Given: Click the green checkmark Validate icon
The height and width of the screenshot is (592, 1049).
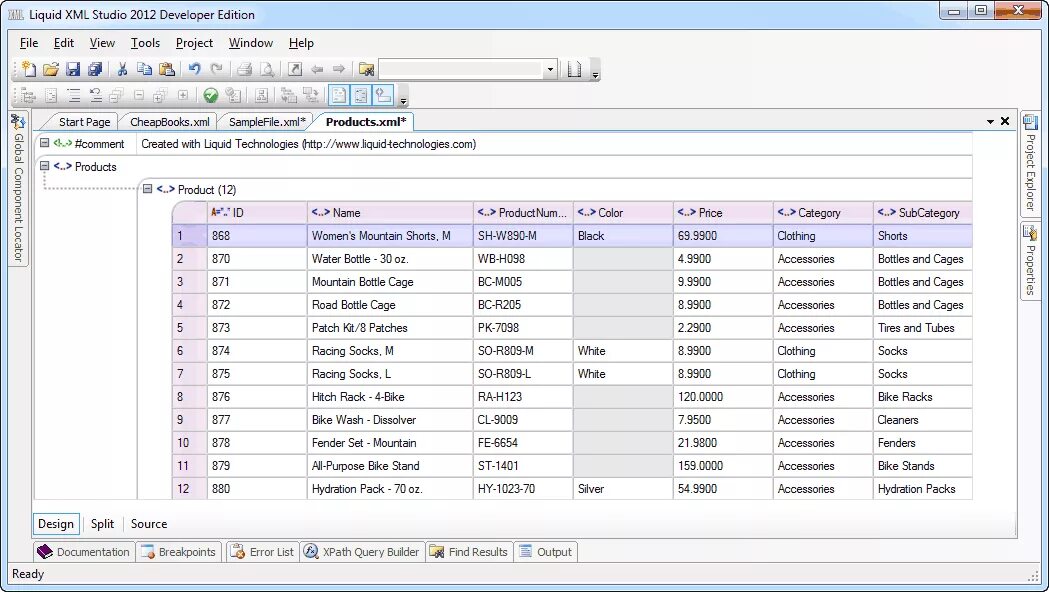Looking at the screenshot, I should (211, 96).
